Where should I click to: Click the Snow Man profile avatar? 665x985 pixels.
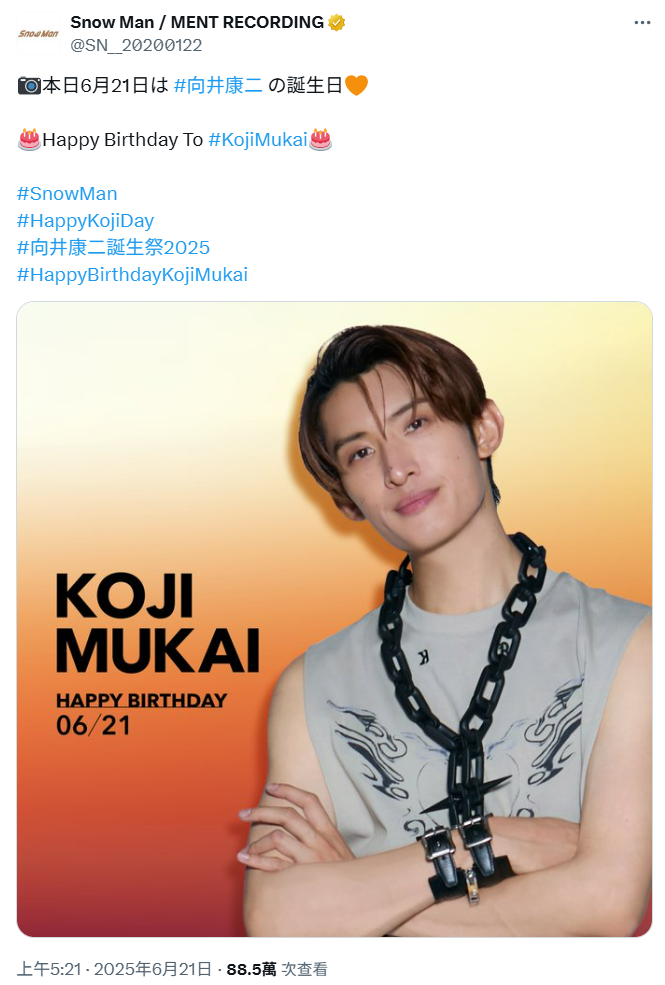pyautogui.click(x=38, y=33)
